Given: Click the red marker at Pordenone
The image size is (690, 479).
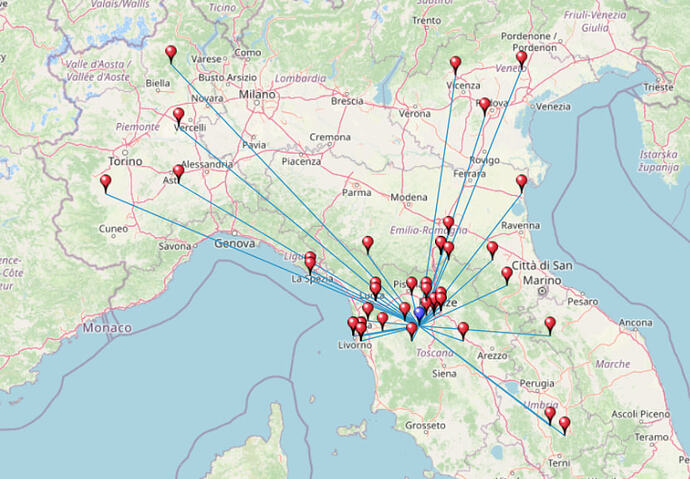Looking at the screenshot, I should tap(521, 58).
